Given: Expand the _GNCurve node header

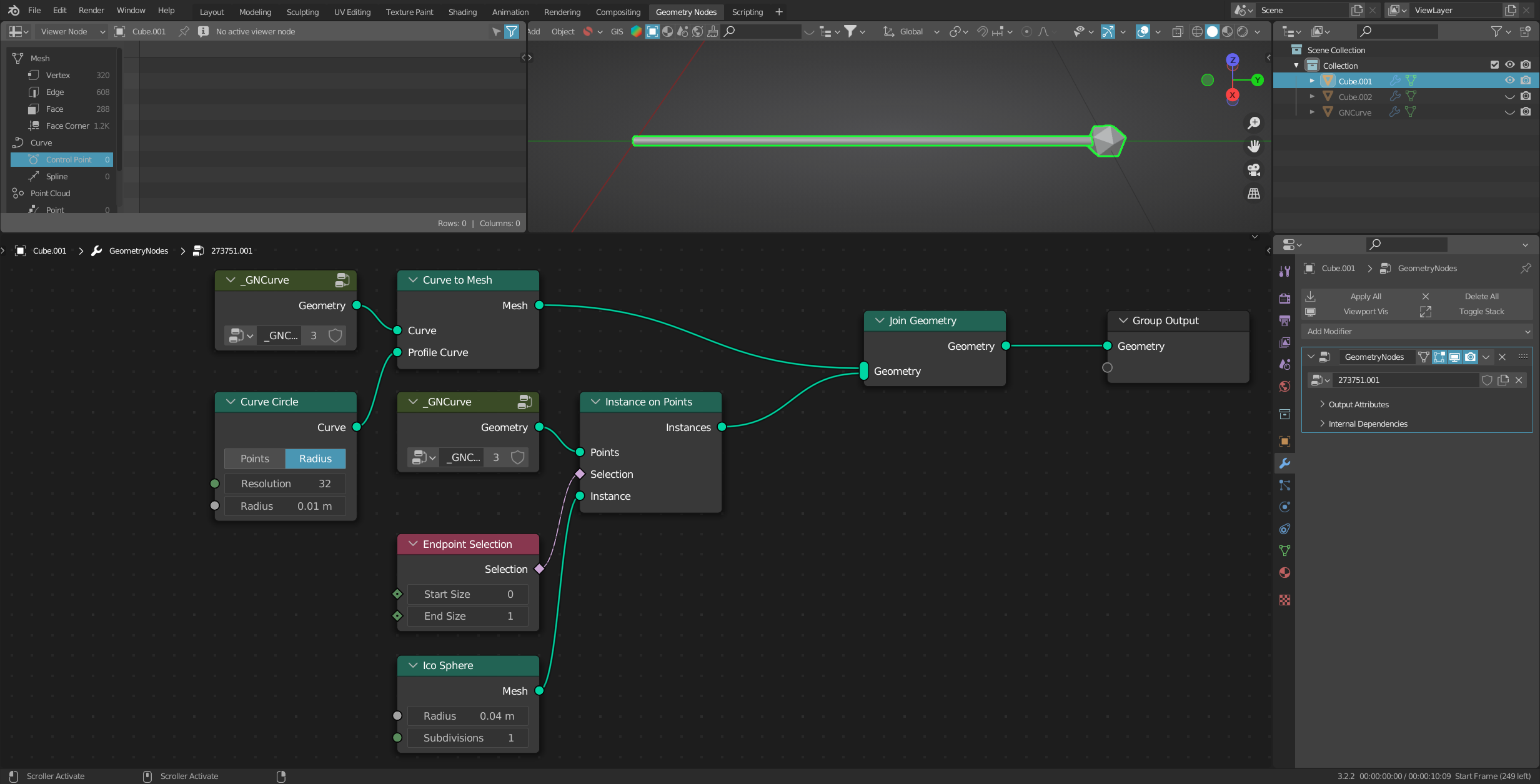Looking at the screenshot, I should (x=230, y=279).
